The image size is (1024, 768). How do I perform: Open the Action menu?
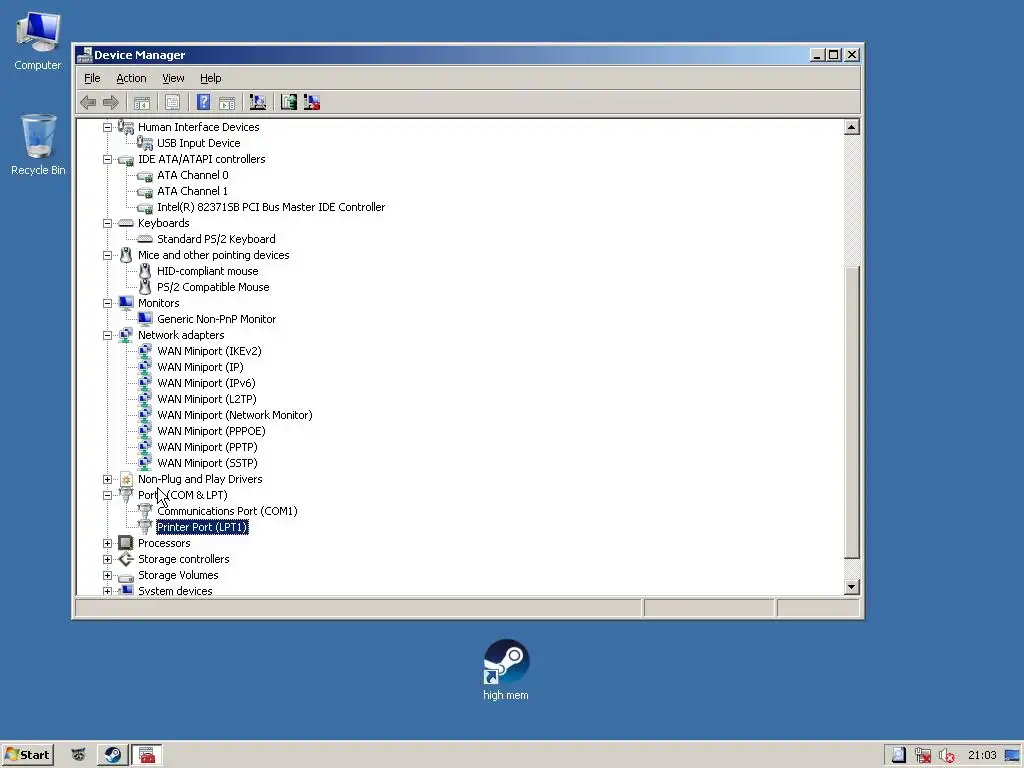pos(131,78)
